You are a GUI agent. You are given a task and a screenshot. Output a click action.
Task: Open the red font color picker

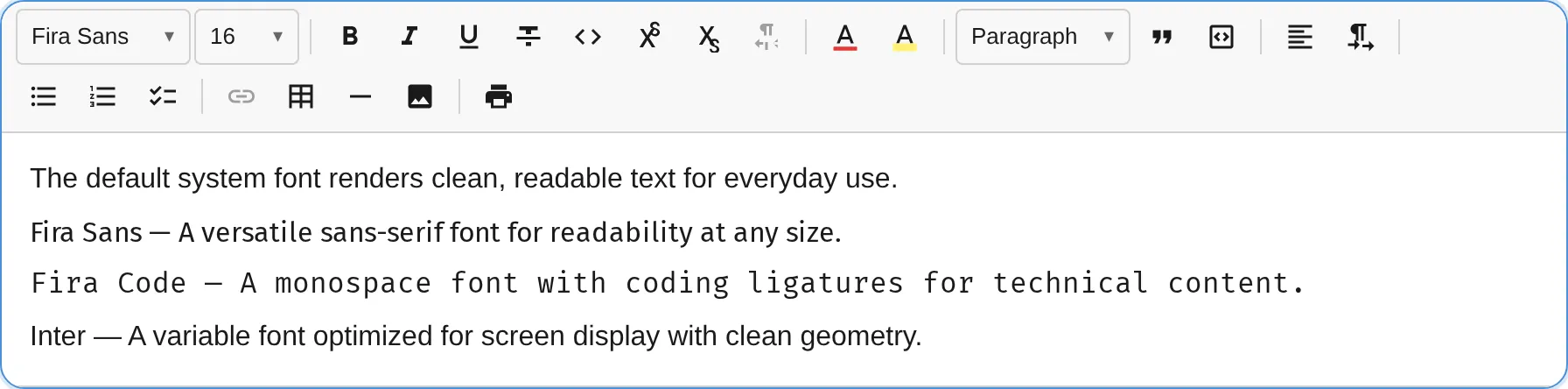[x=845, y=37]
